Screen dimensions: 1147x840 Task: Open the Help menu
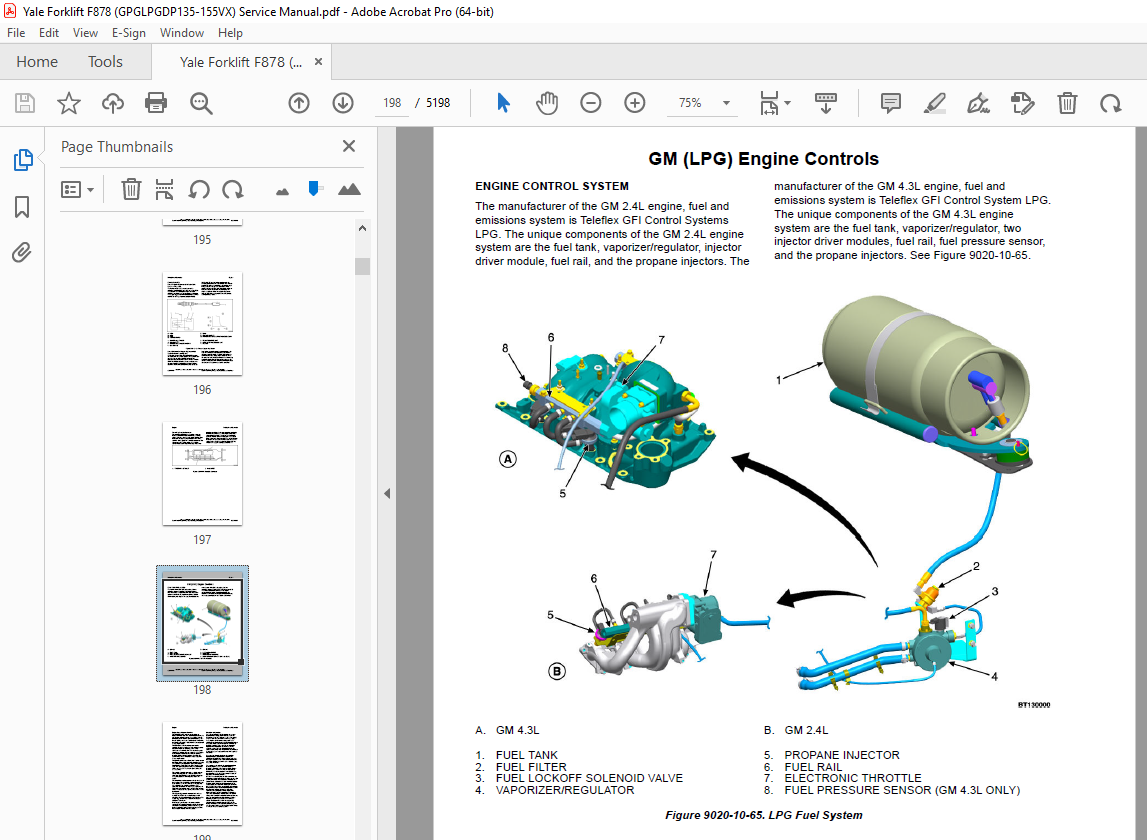[x=230, y=33]
